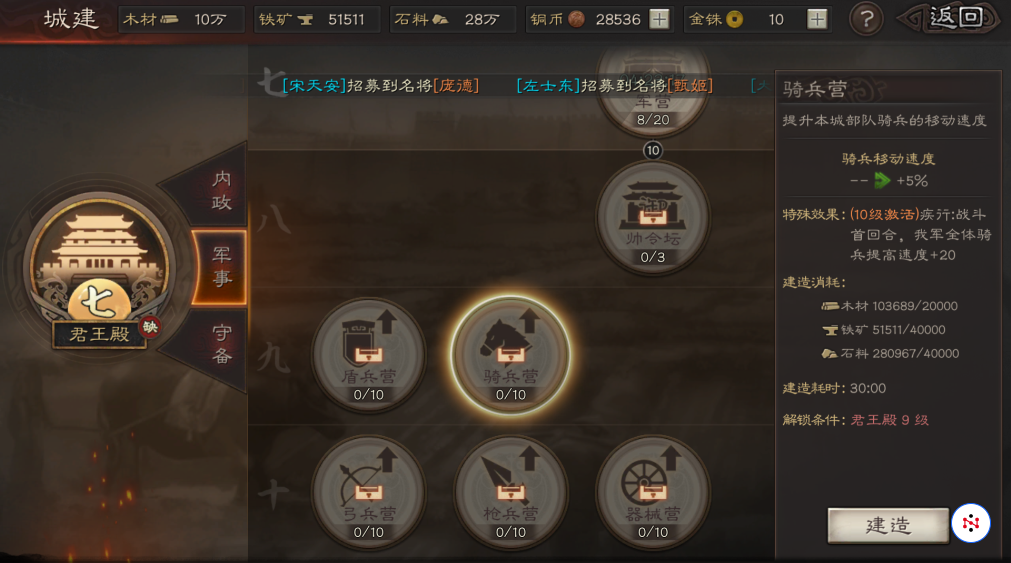Select the 枪兵营 spear camp icon
Viewport: 1011px width, 563px height.
510,492
